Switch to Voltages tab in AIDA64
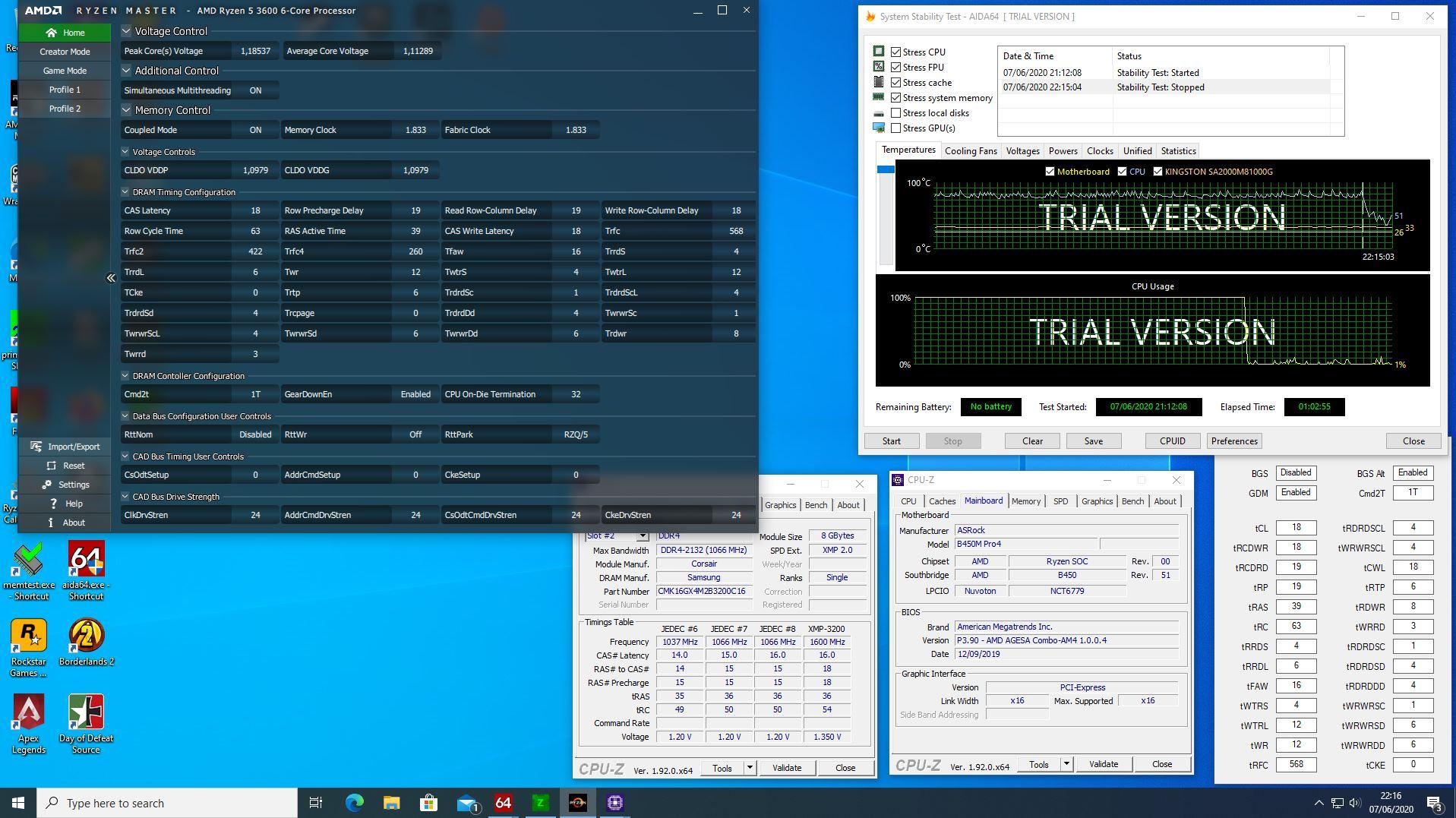Screen dimensions: 1456x818 [x=1022, y=151]
